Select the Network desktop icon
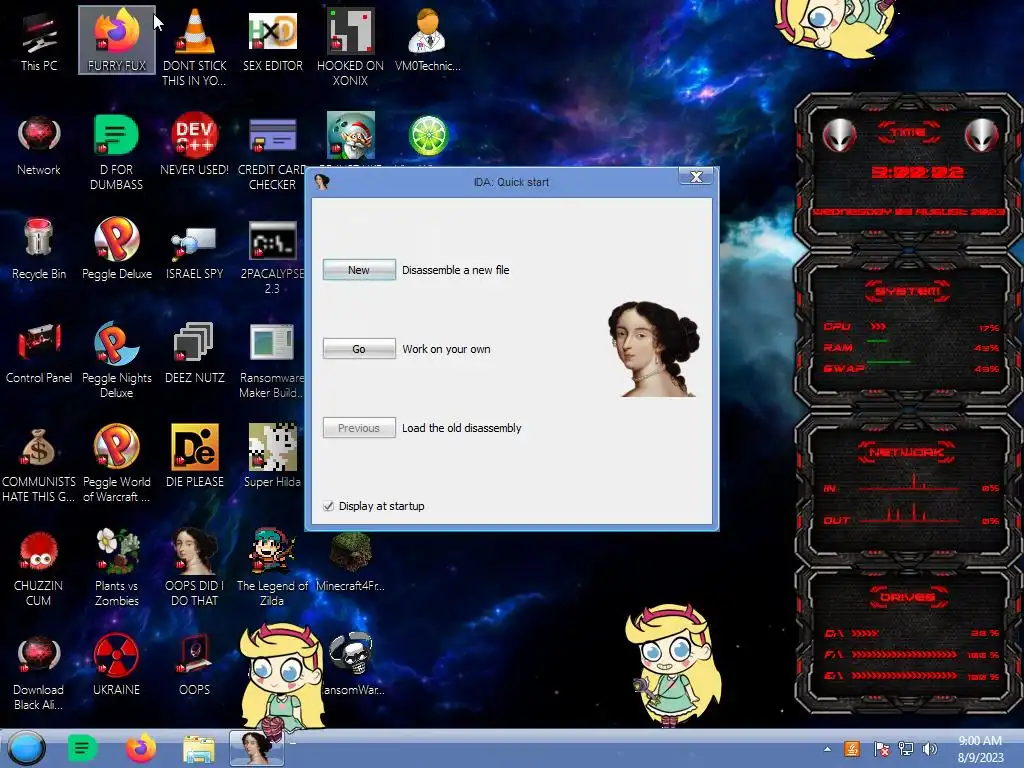 (39, 145)
